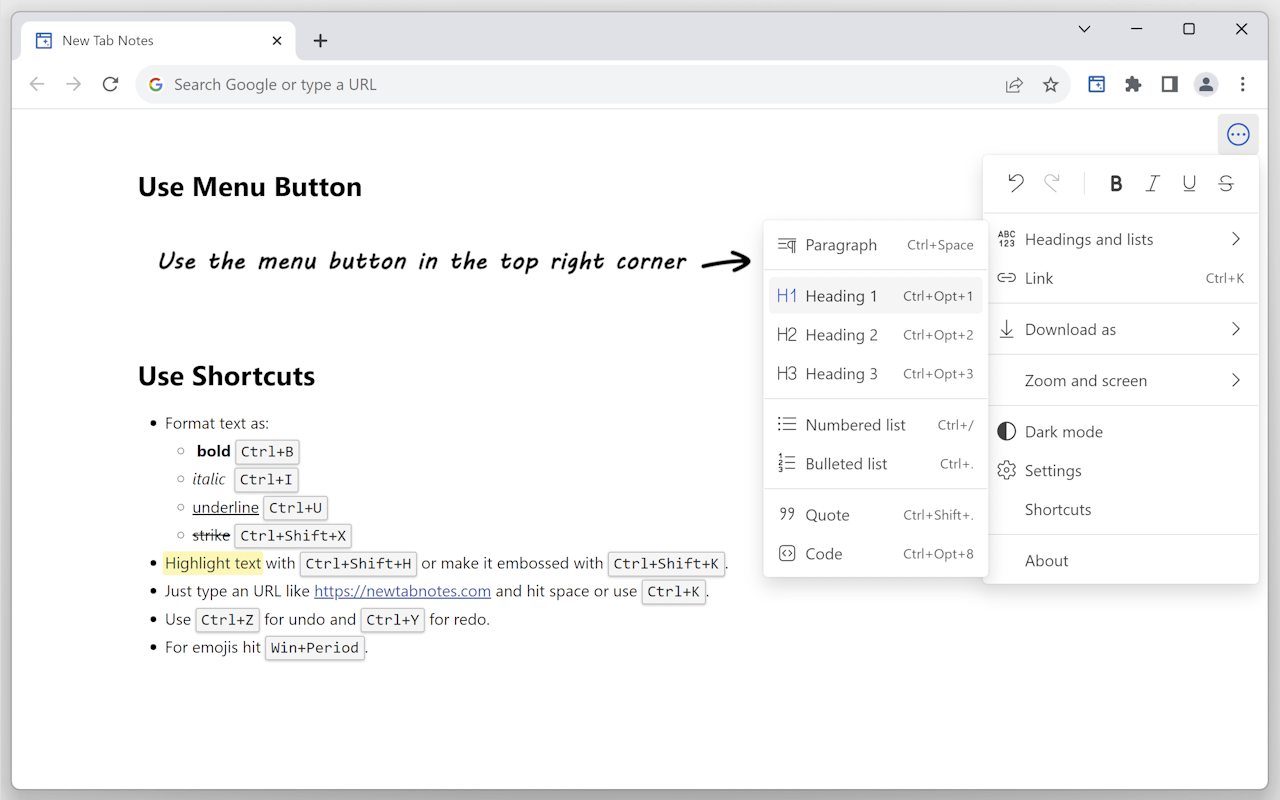Screen dimensions: 1280x800
Task: Open Settings from the menu
Action: [x=1053, y=470]
